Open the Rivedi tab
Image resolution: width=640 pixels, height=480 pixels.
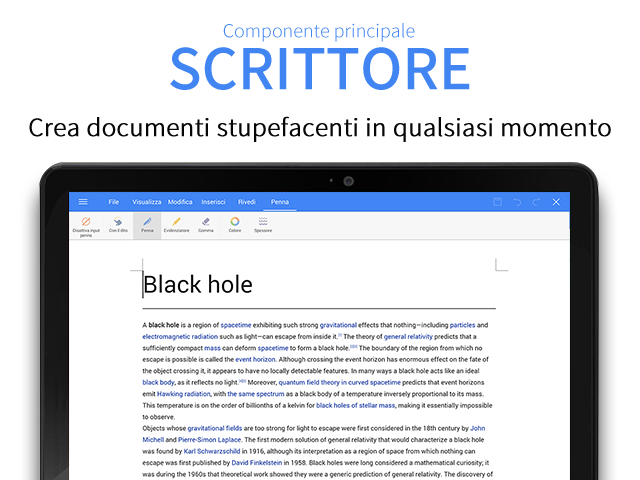pos(247,202)
